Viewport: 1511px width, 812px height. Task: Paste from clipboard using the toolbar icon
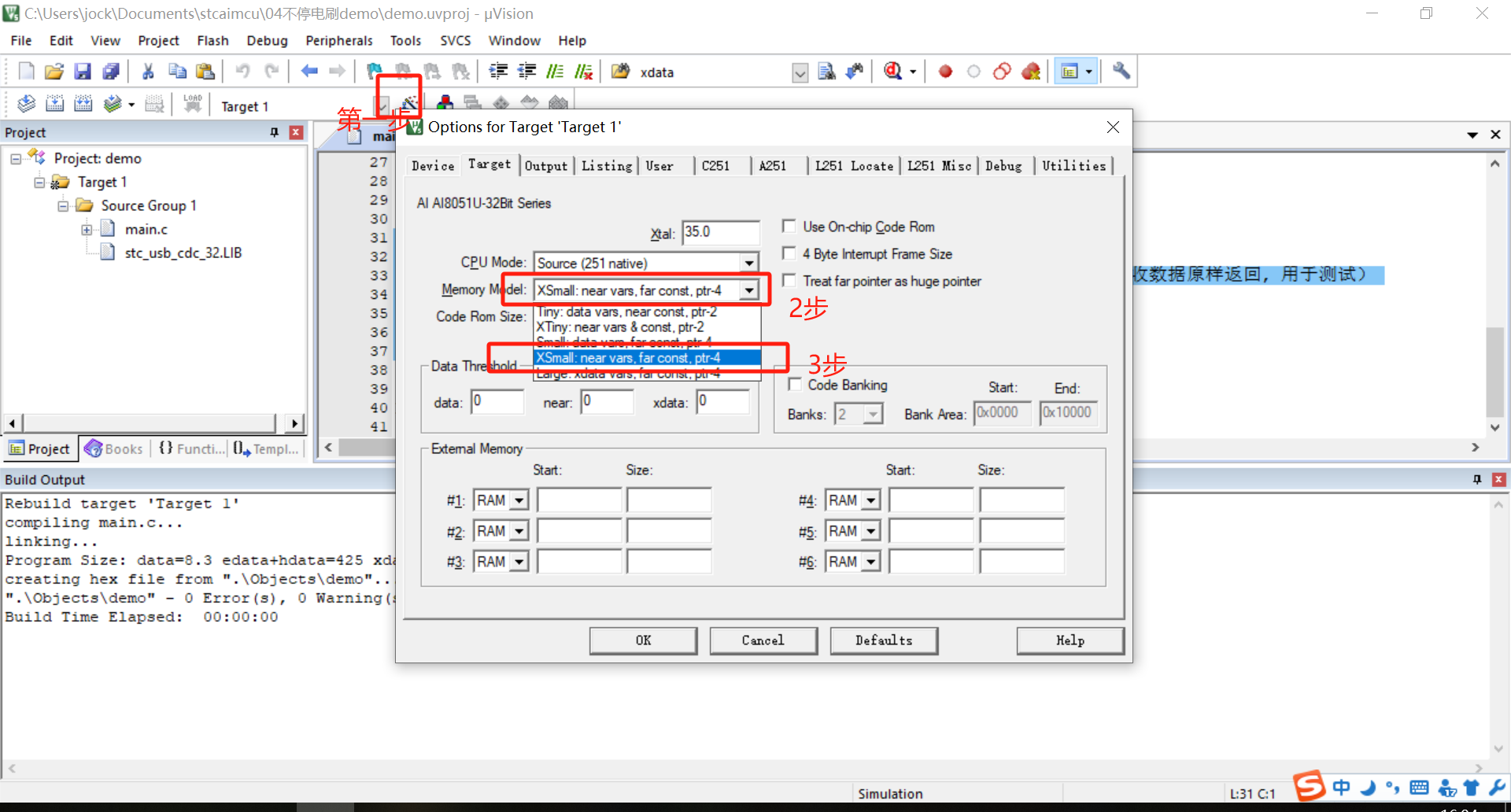[x=205, y=72]
